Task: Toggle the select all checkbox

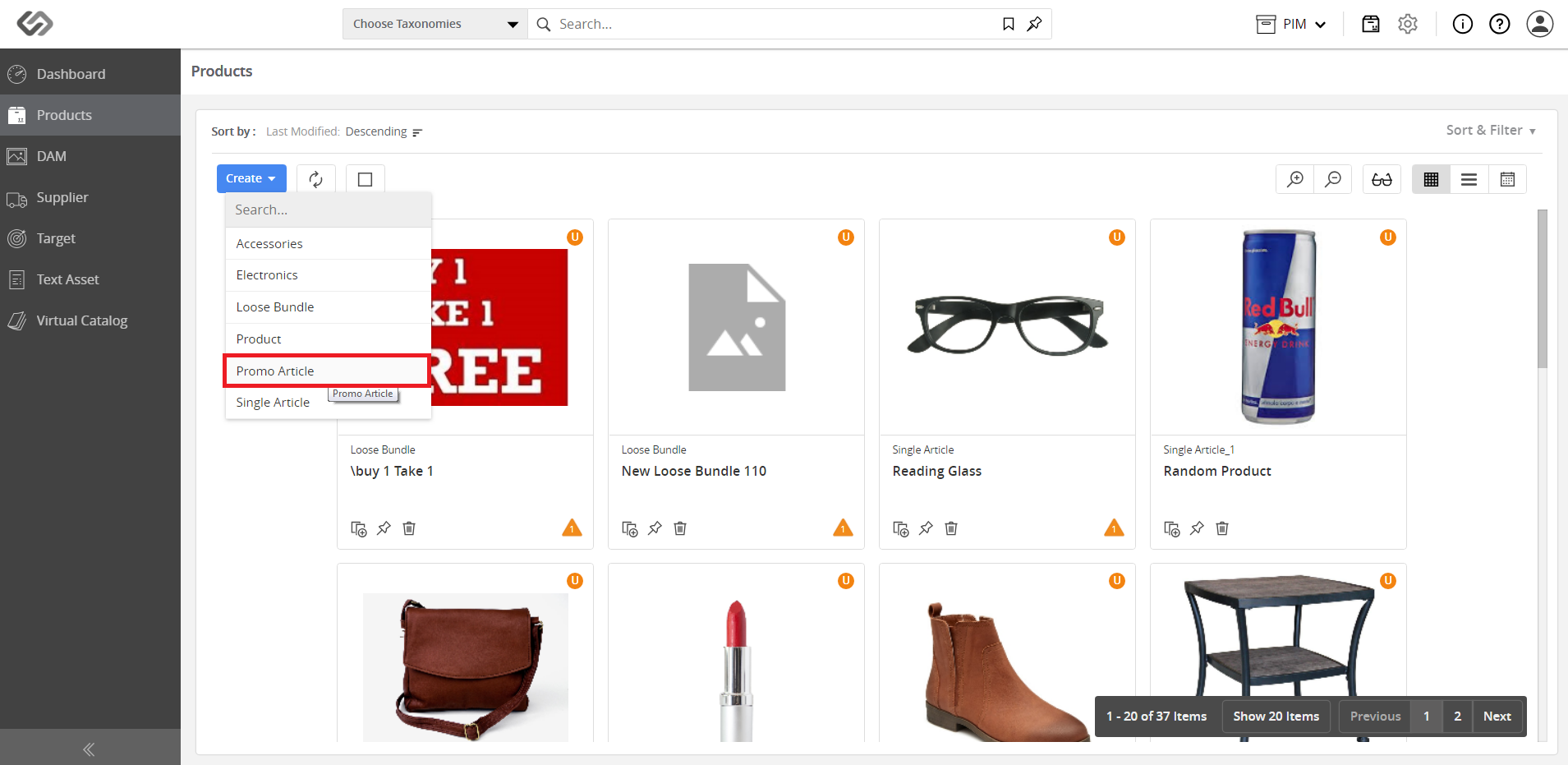Action: pyautogui.click(x=366, y=179)
